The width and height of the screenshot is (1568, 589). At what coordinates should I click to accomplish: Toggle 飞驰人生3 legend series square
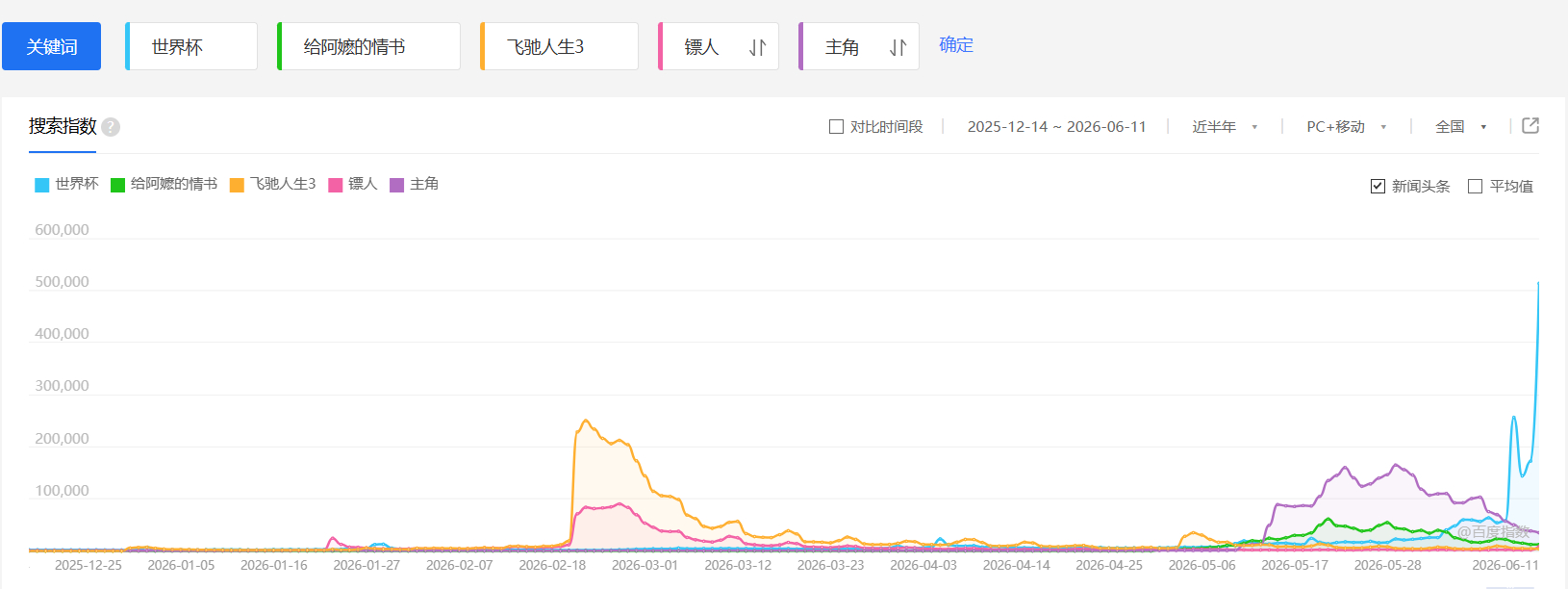click(237, 185)
